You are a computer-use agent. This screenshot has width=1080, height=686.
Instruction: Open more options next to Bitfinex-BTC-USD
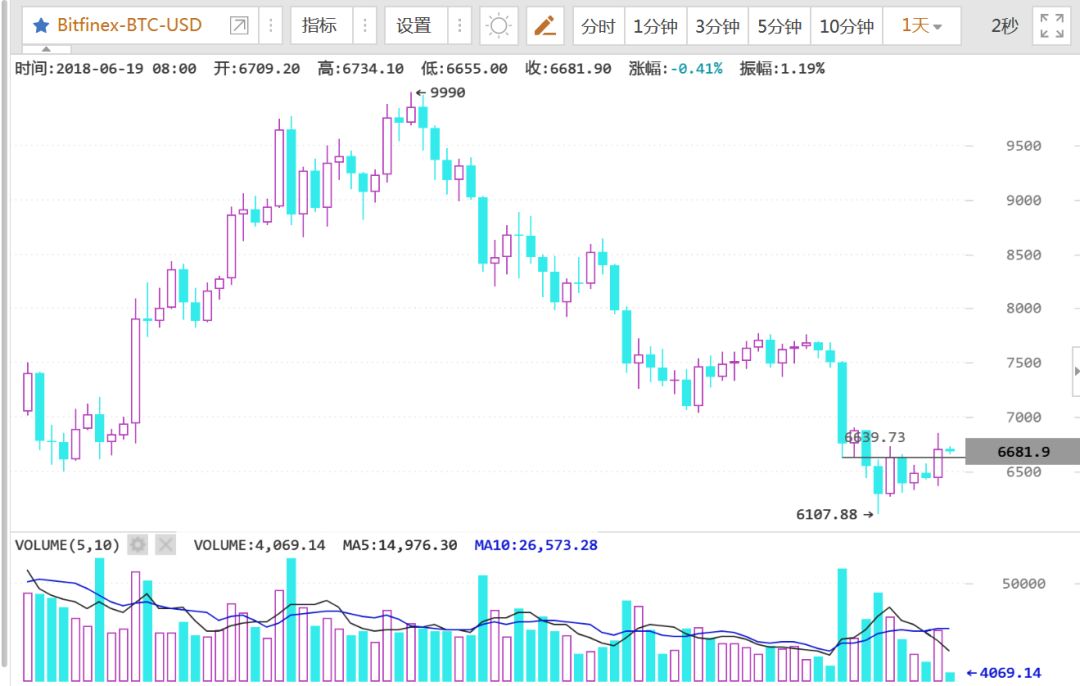271,26
